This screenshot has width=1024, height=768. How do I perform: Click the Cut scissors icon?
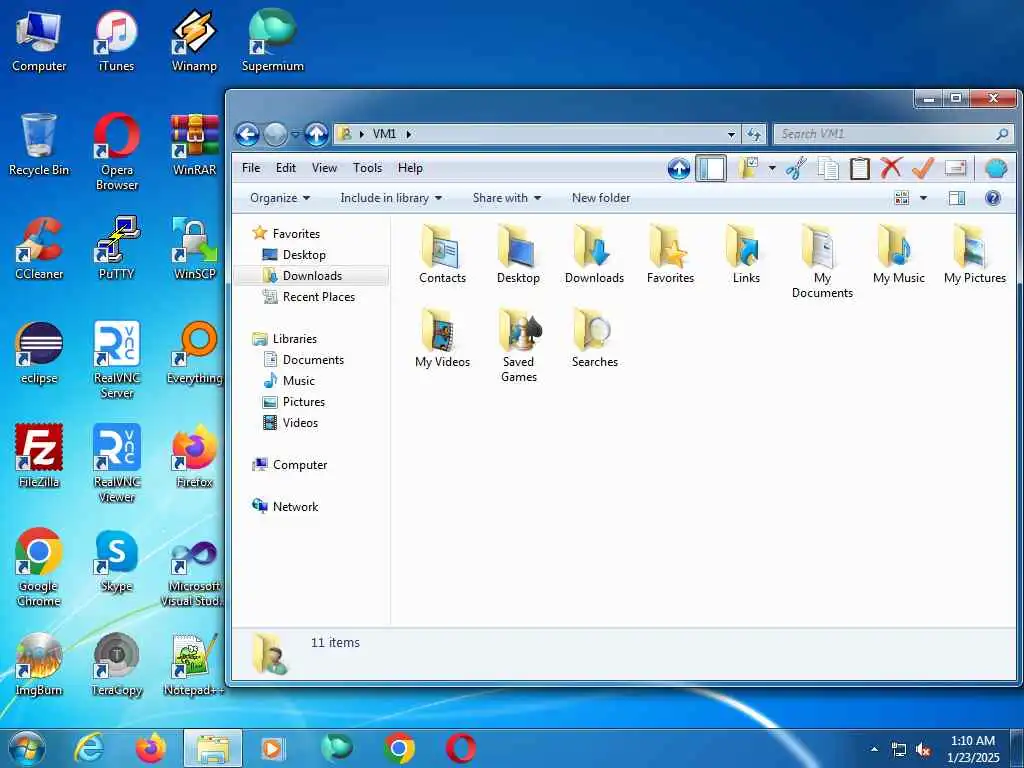coord(796,168)
